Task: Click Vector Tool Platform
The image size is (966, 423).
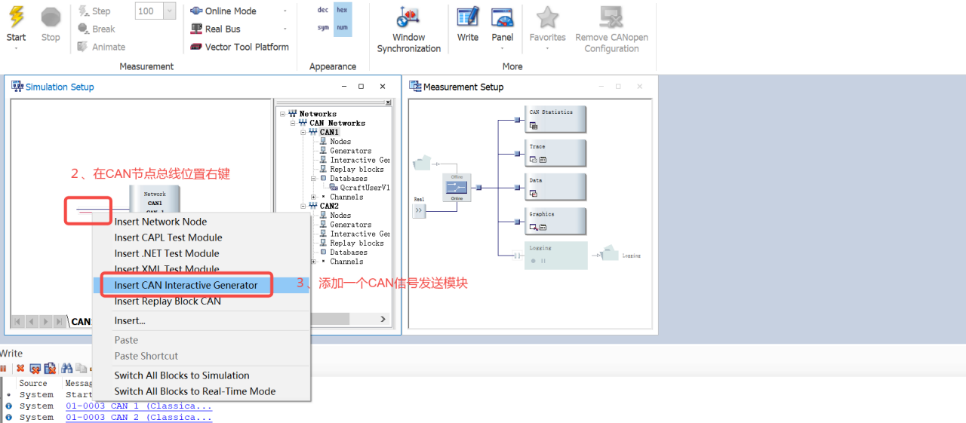Action: click(239, 47)
